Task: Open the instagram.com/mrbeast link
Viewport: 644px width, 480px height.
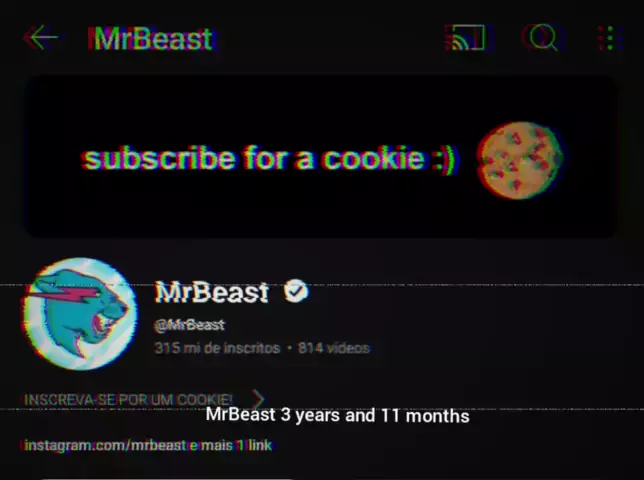Action: tap(104, 445)
